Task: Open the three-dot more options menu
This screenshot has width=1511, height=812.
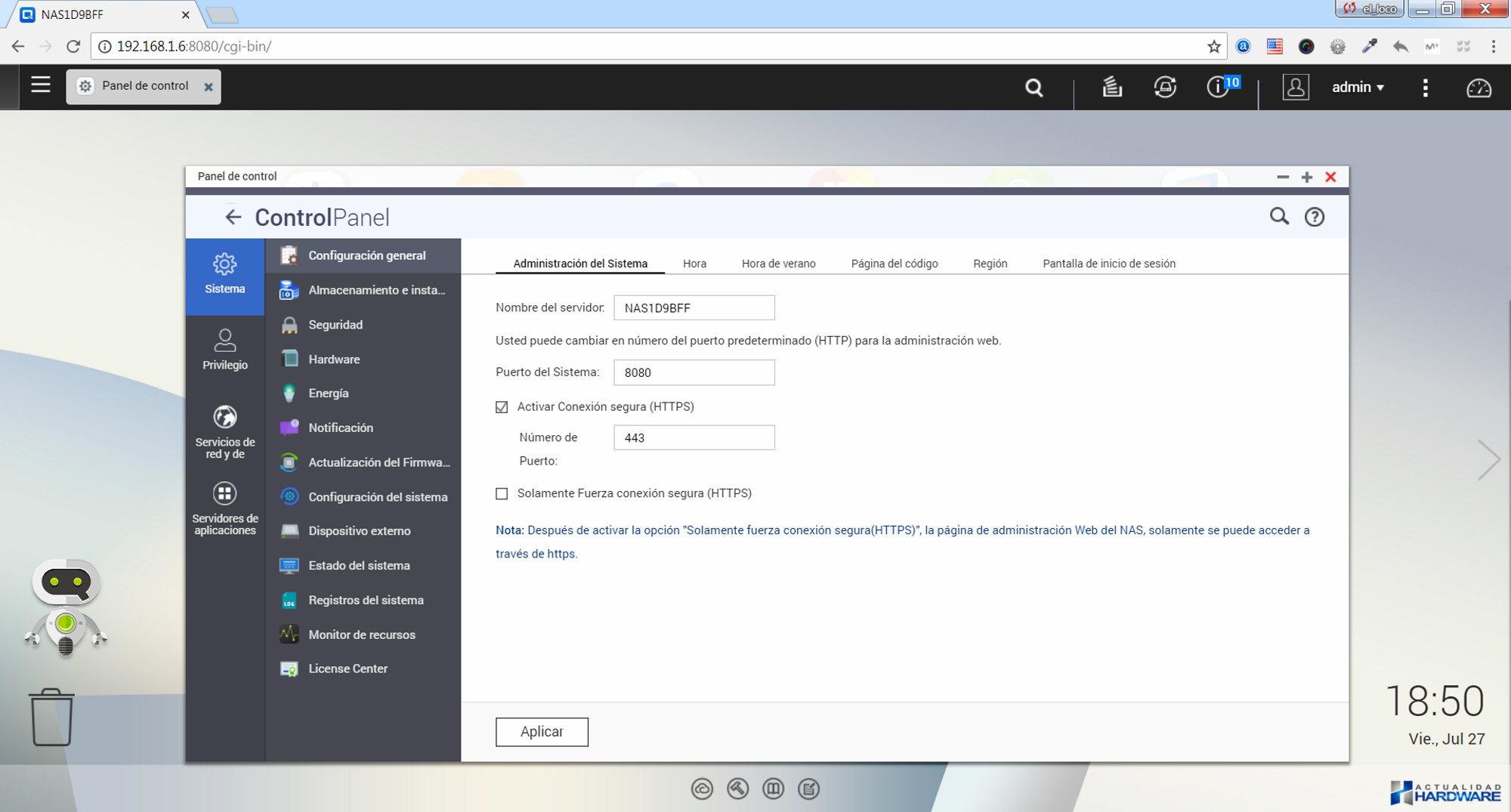Action: click(x=1425, y=88)
